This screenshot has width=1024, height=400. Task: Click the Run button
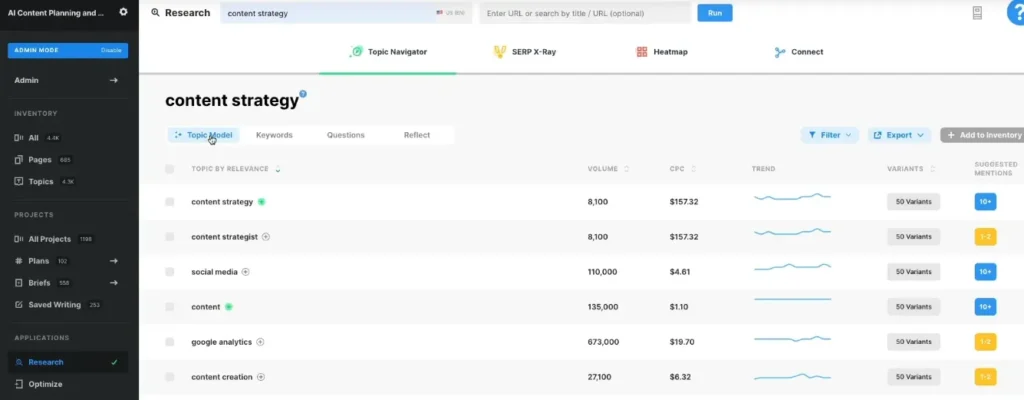point(714,13)
